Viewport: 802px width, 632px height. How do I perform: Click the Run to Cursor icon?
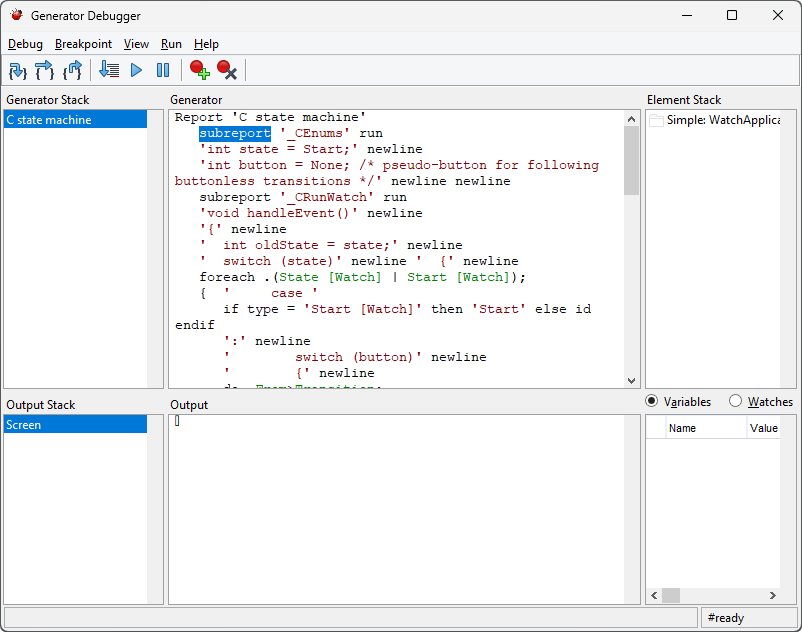pos(109,70)
